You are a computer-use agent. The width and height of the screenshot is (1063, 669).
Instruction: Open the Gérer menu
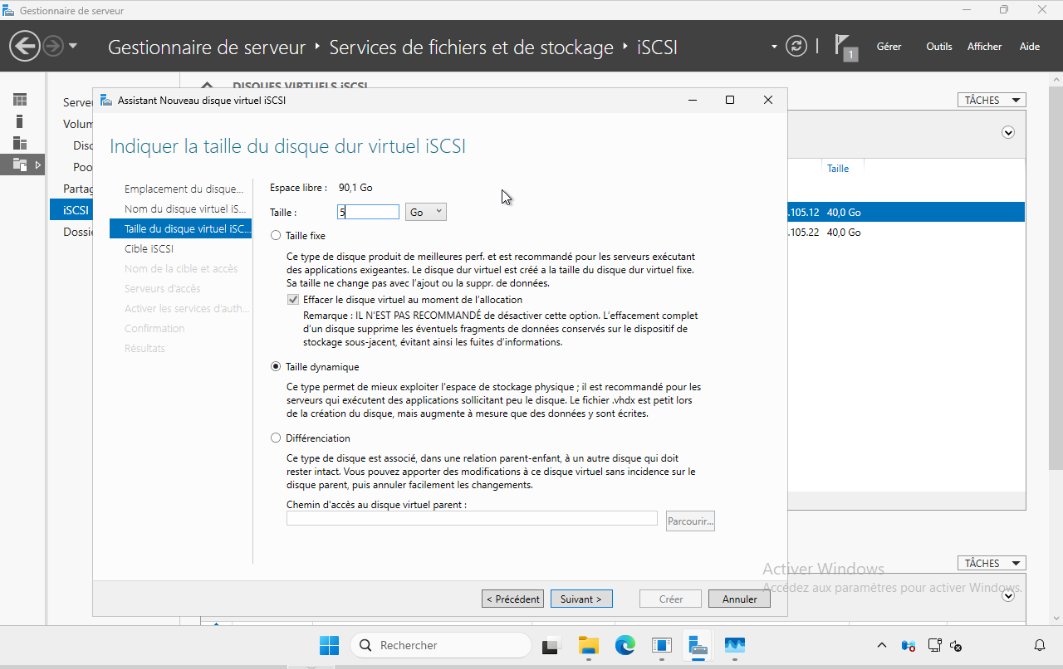point(889,47)
